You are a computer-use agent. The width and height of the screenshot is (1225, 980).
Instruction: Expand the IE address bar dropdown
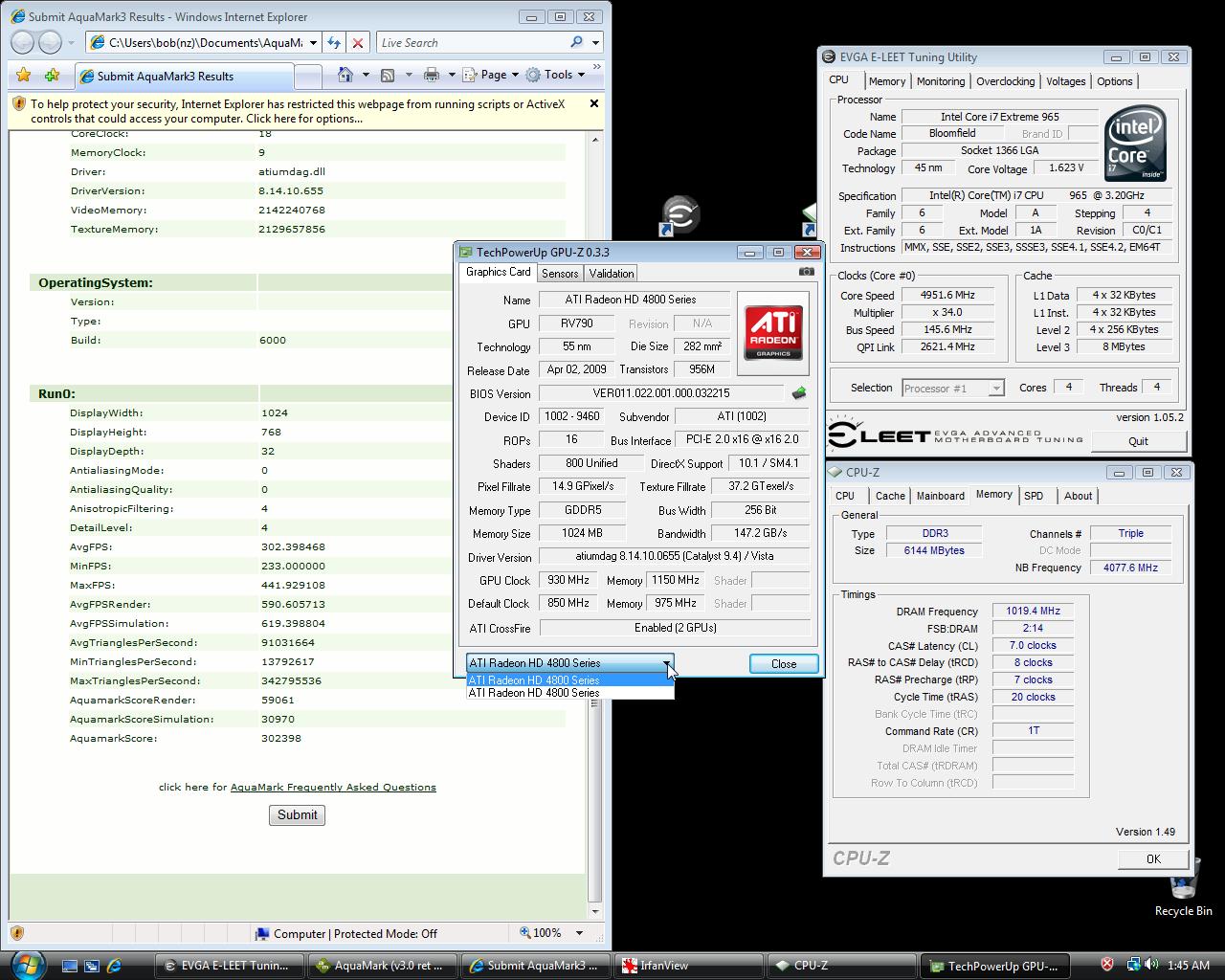[x=313, y=42]
